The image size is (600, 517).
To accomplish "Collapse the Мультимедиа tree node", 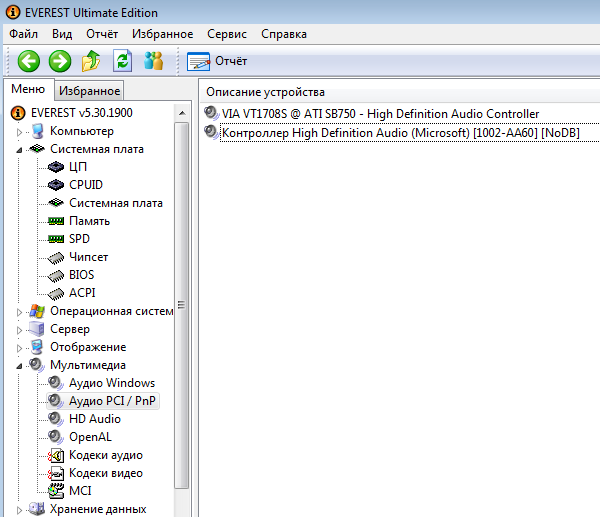I will pos(19,366).
